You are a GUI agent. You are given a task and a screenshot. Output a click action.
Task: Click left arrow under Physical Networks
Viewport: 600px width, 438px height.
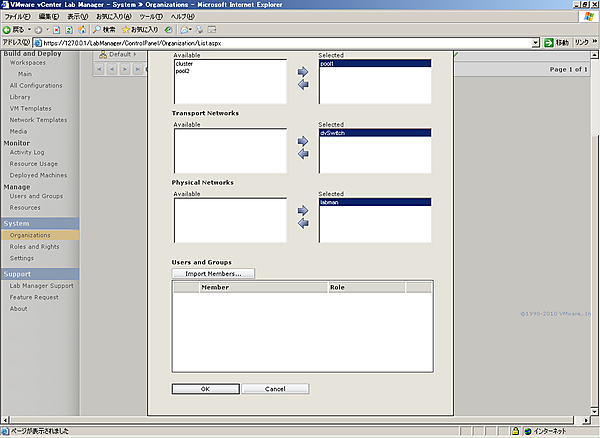(x=303, y=223)
